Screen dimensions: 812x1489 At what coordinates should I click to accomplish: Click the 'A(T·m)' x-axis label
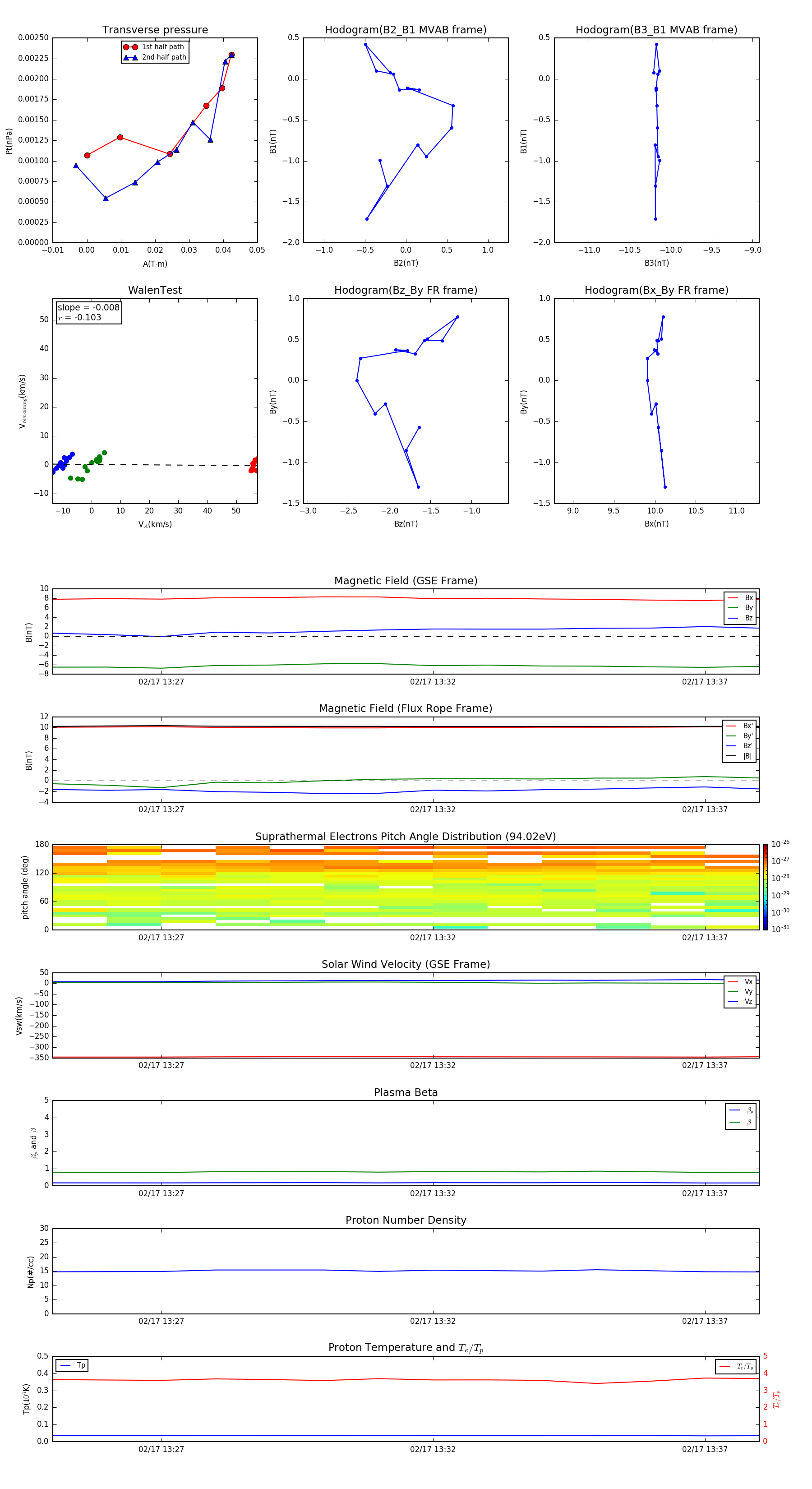(x=155, y=264)
